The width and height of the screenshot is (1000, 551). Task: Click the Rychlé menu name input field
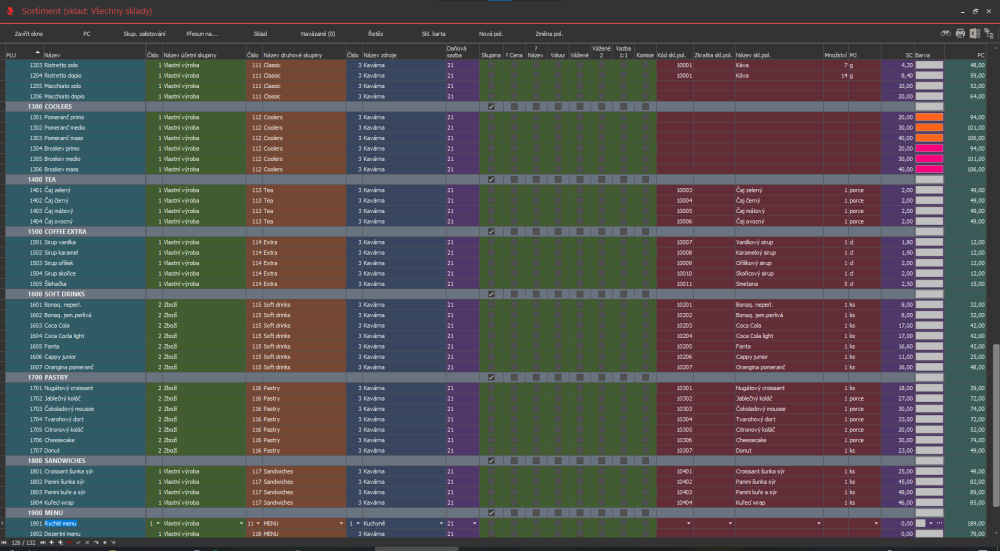pos(94,523)
